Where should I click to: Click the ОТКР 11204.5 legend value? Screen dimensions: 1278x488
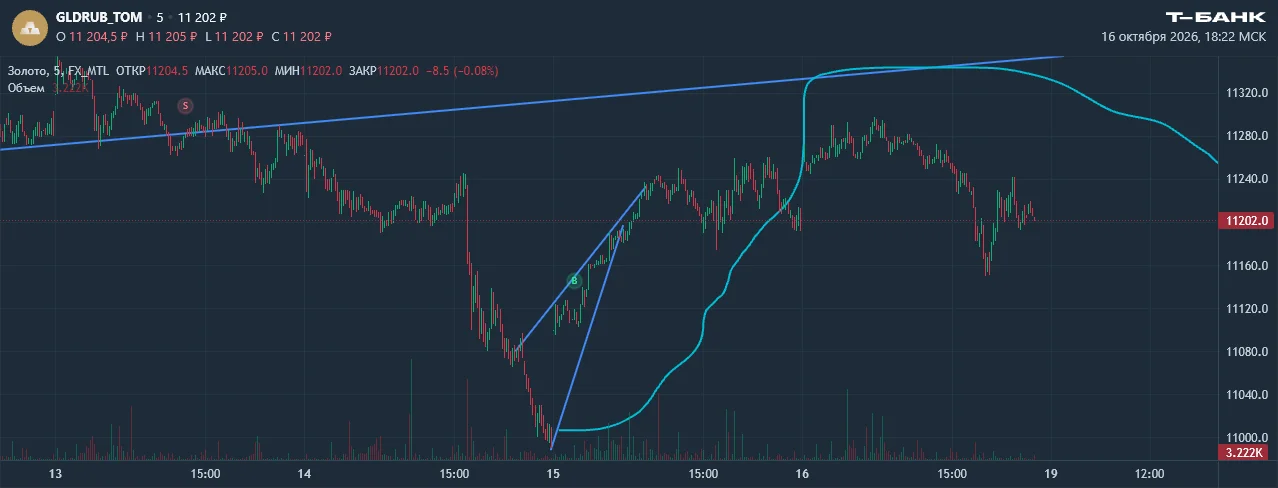coord(152,71)
